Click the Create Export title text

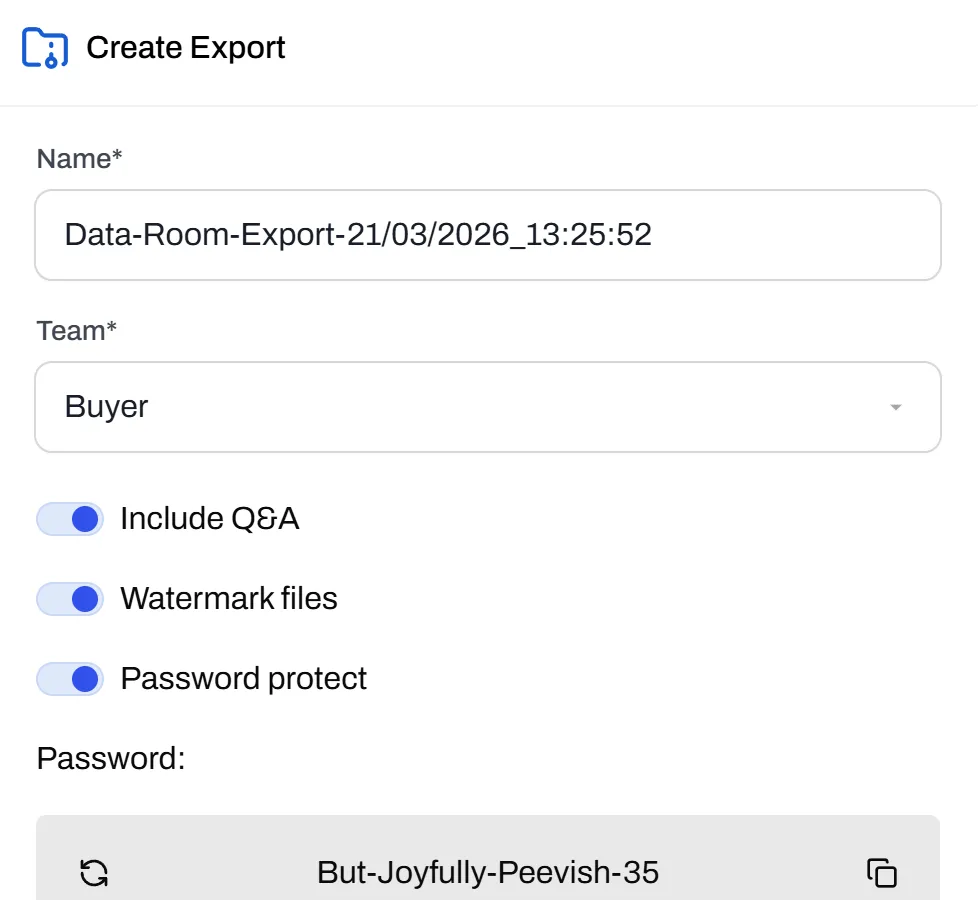point(185,47)
